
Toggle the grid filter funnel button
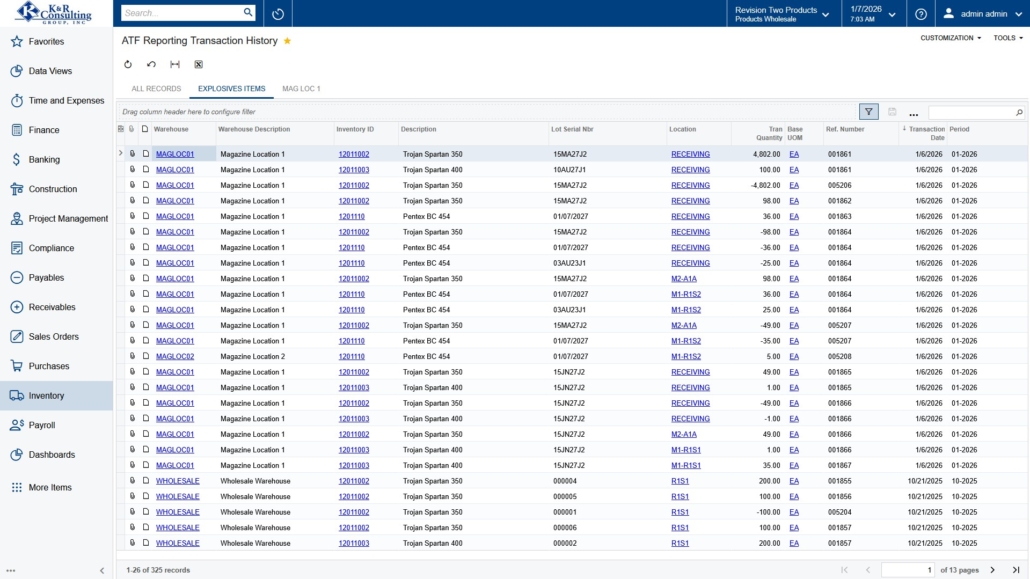pyautogui.click(x=869, y=113)
